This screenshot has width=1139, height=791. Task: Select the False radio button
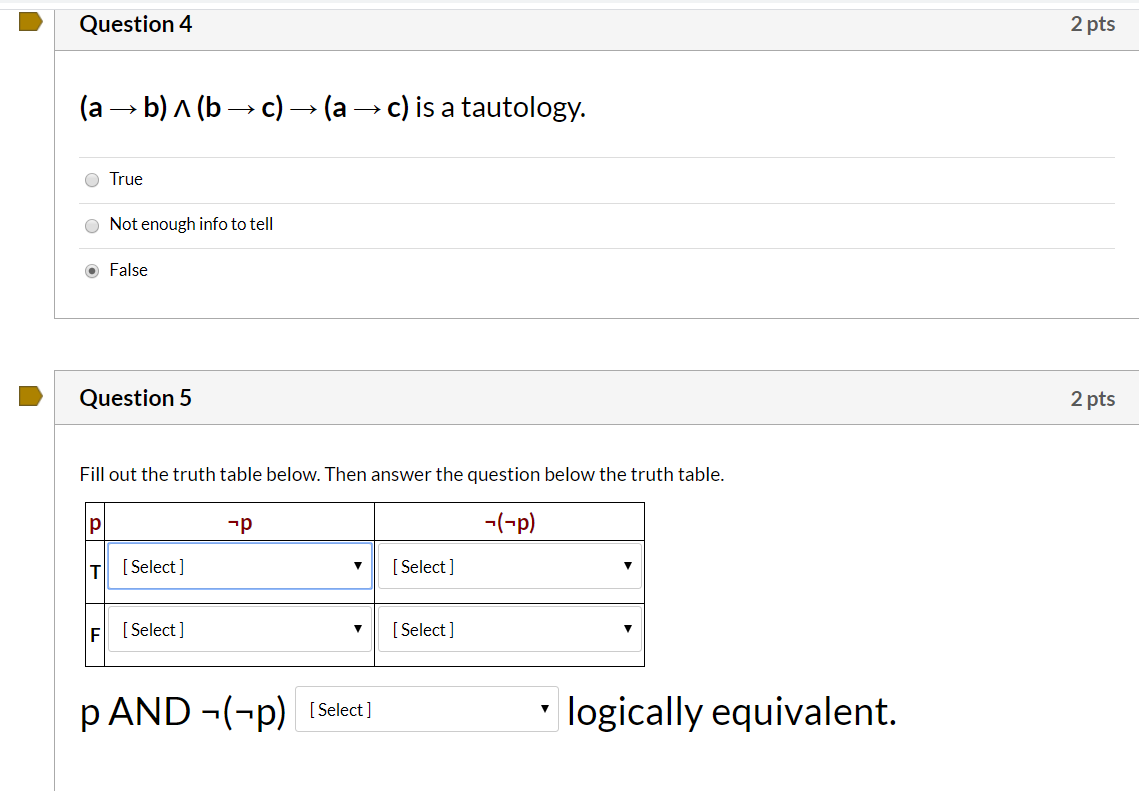(92, 271)
